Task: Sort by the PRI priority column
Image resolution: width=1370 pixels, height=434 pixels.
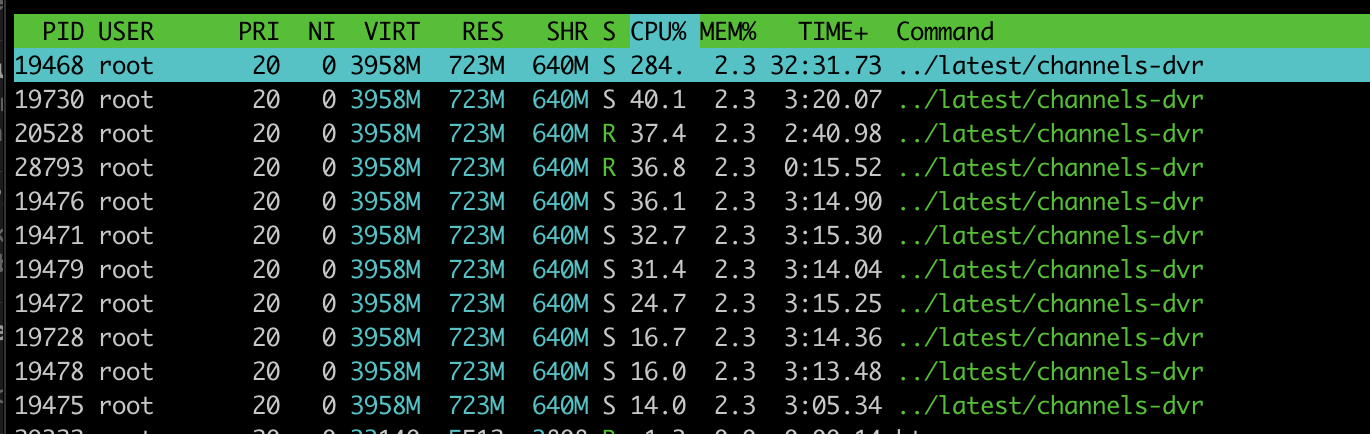Action: 258,32
